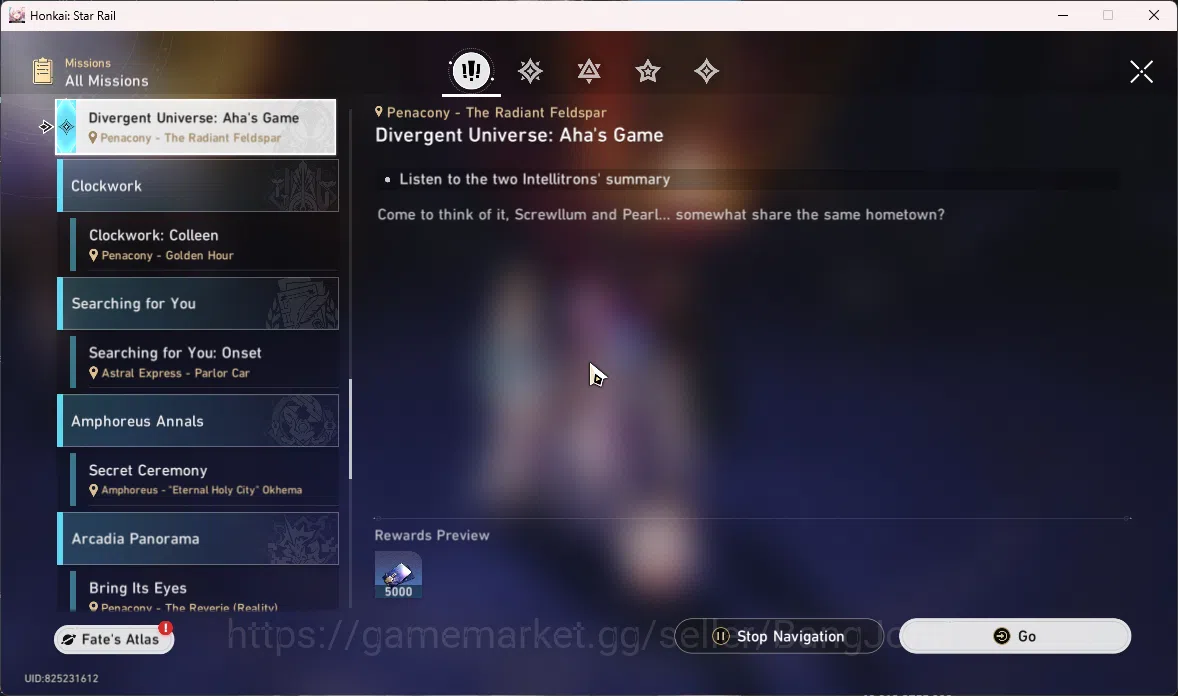Switch to the four-point diamond category icon
Screen dimensions: 1178x696
pyautogui.click(x=706, y=71)
